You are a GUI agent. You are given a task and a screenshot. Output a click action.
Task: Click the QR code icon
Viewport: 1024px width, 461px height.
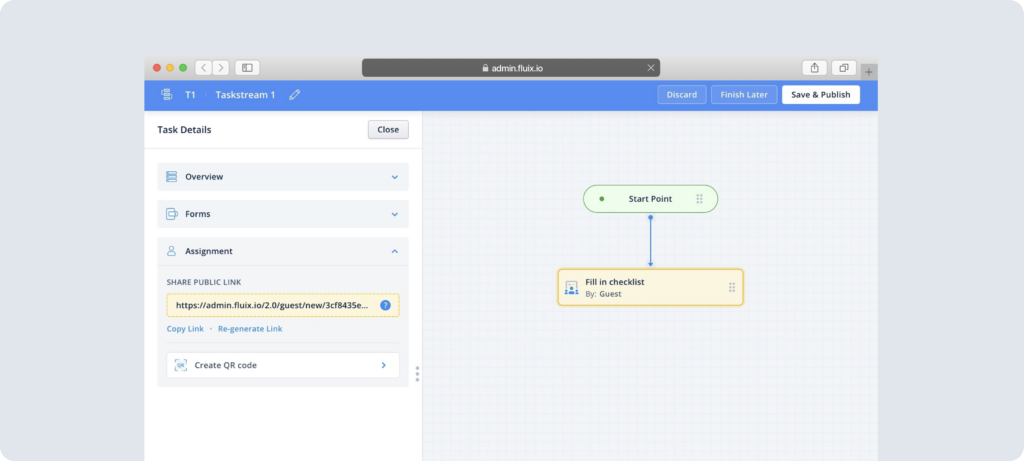click(181, 366)
